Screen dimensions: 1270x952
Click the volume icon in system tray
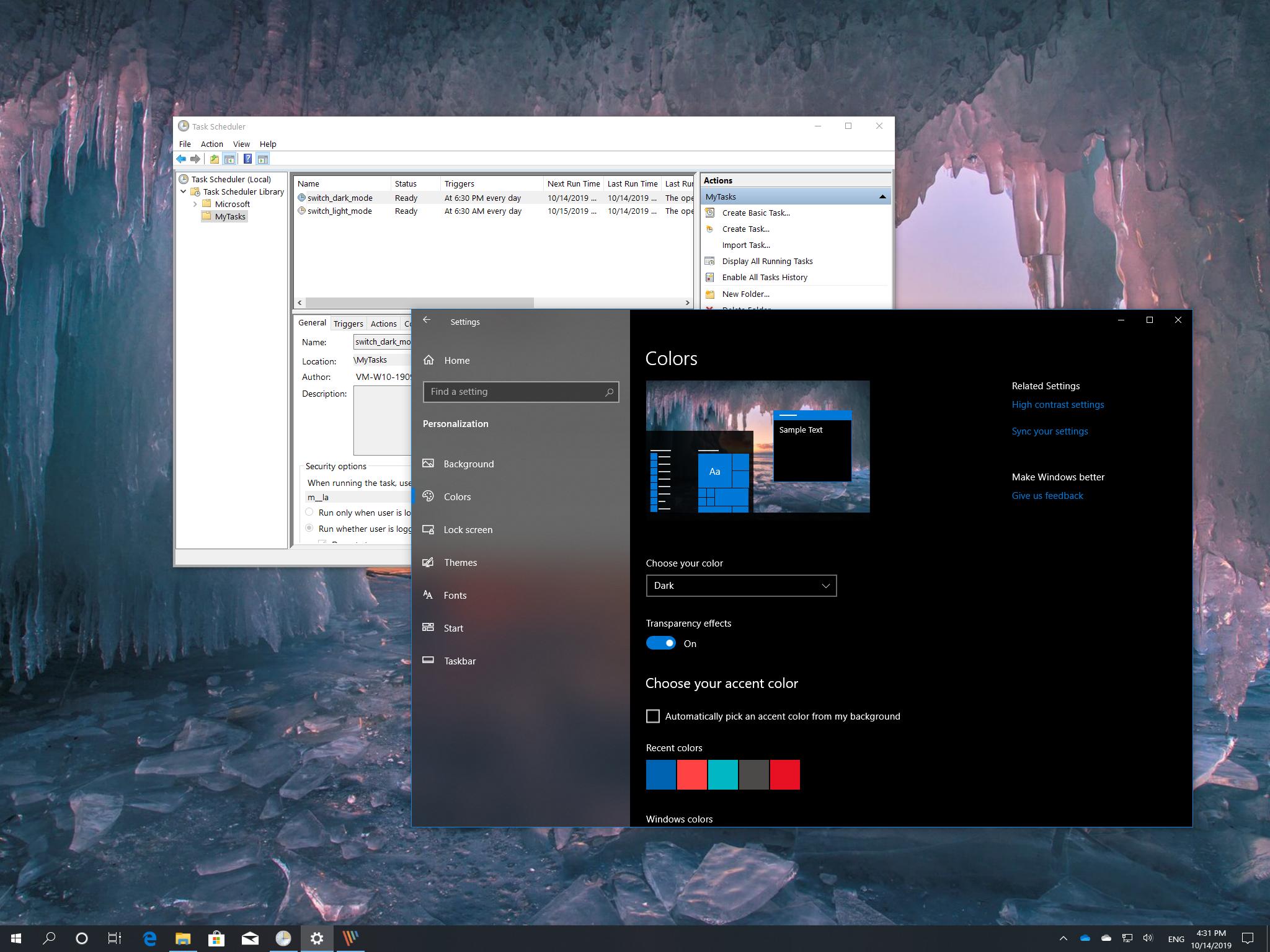1148,938
